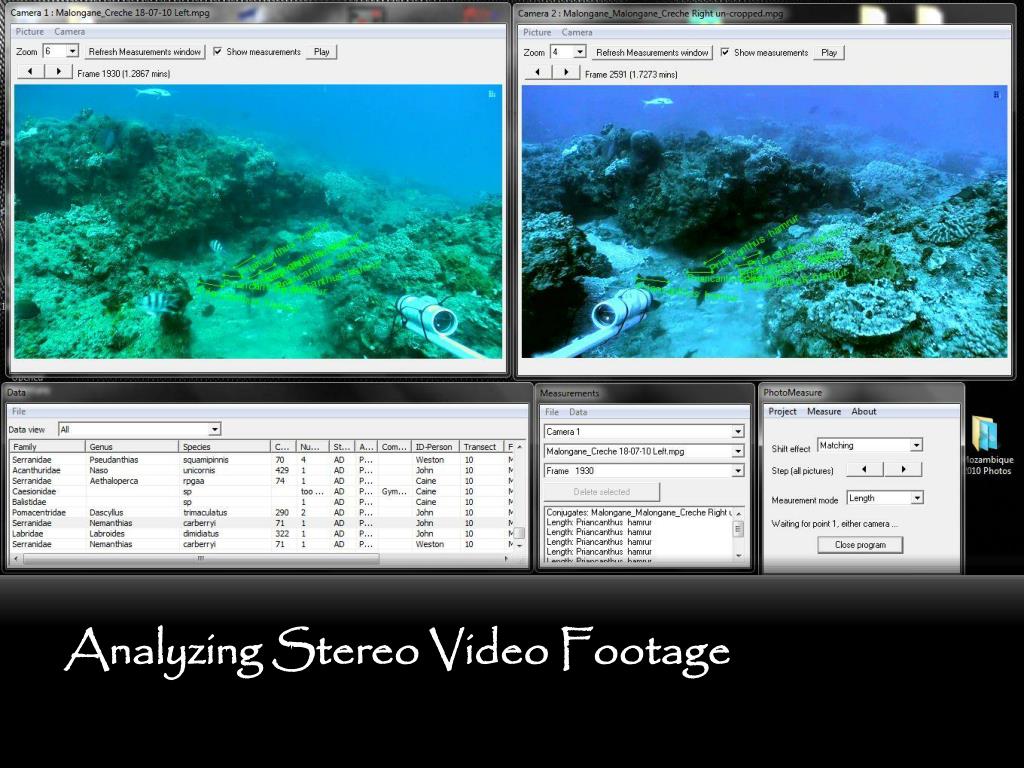Open the Frame 1930 dropdown in Measurements
The image size is (1024, 768).
pos(737,471)
